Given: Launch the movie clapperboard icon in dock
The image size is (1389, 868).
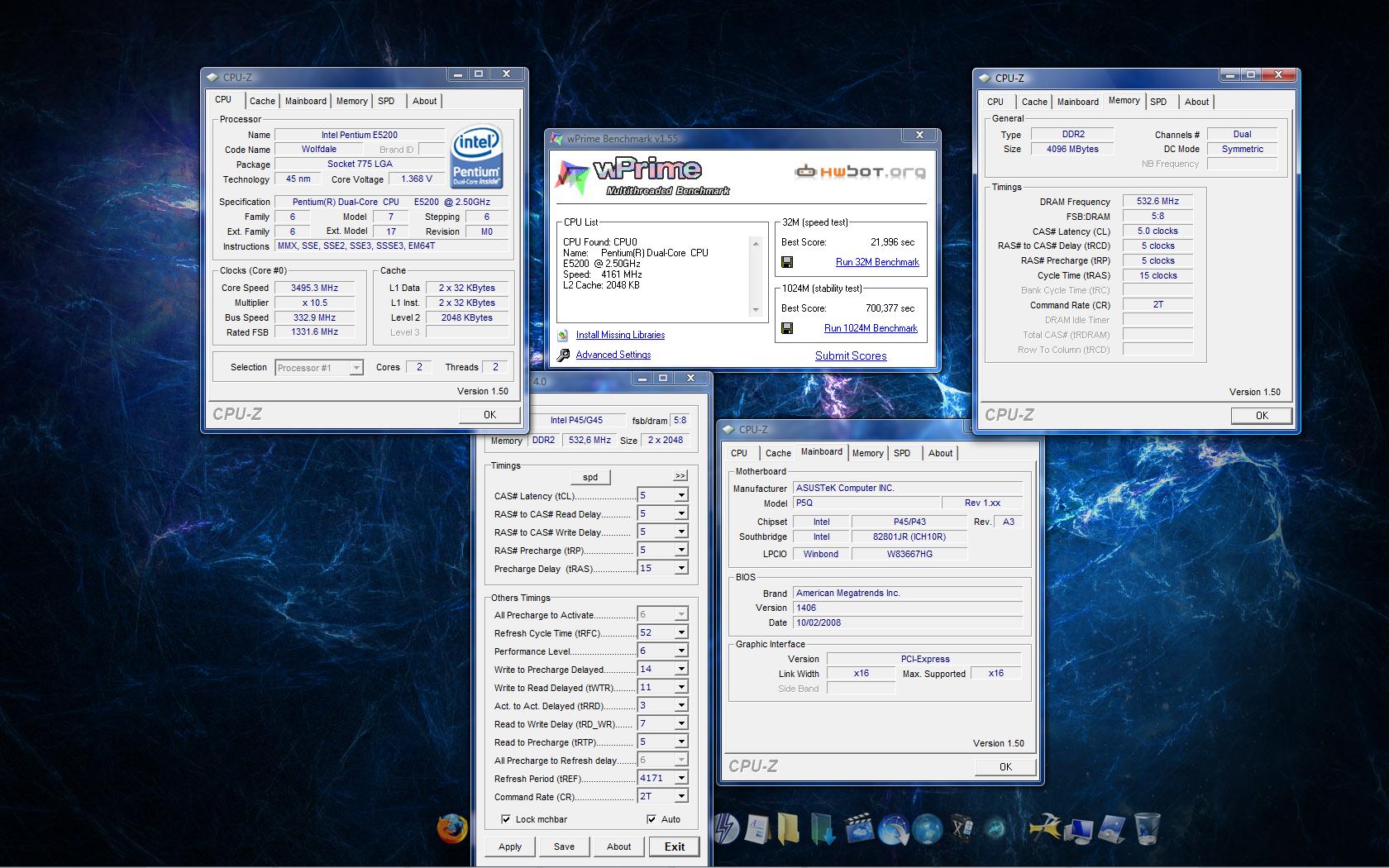Looking at the screenshot, I should pyautogui.click(x=860, y=828).
